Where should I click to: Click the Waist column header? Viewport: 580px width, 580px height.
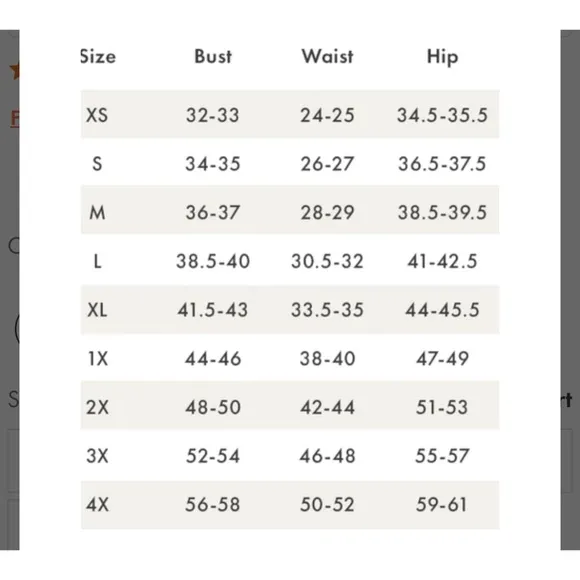(327, 57)
